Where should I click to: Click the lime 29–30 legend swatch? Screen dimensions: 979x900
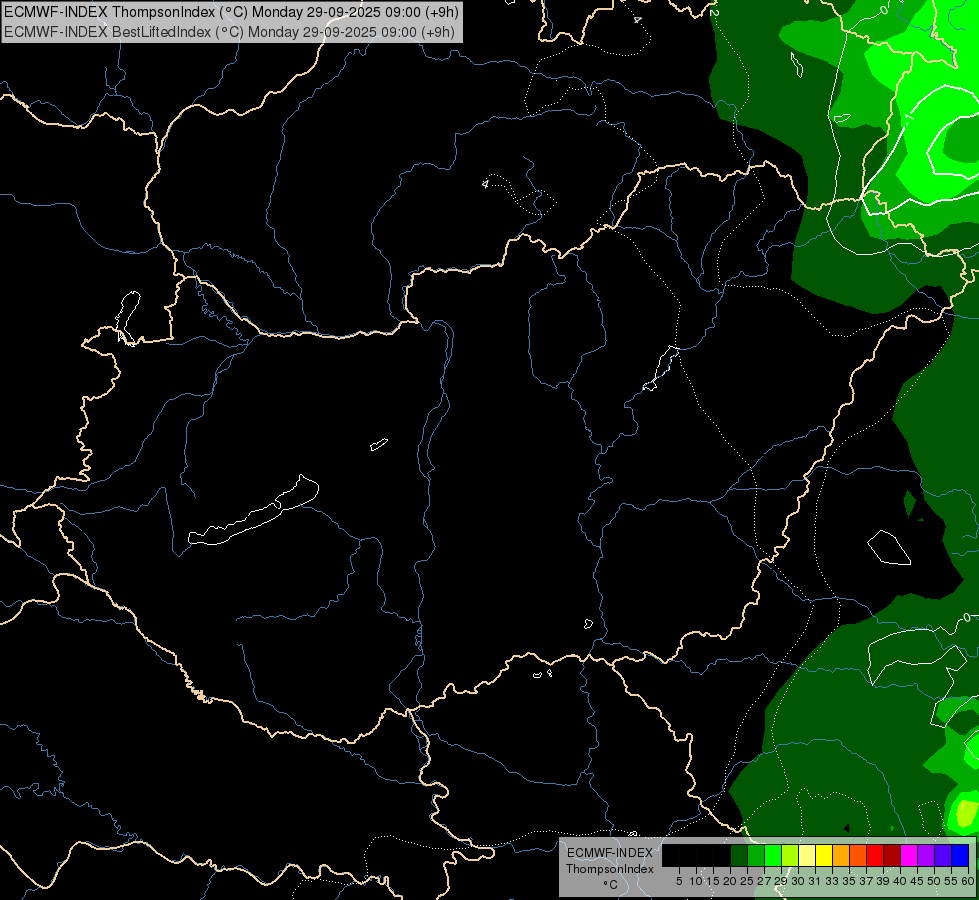pyautogui.click(x=790, y=855)
